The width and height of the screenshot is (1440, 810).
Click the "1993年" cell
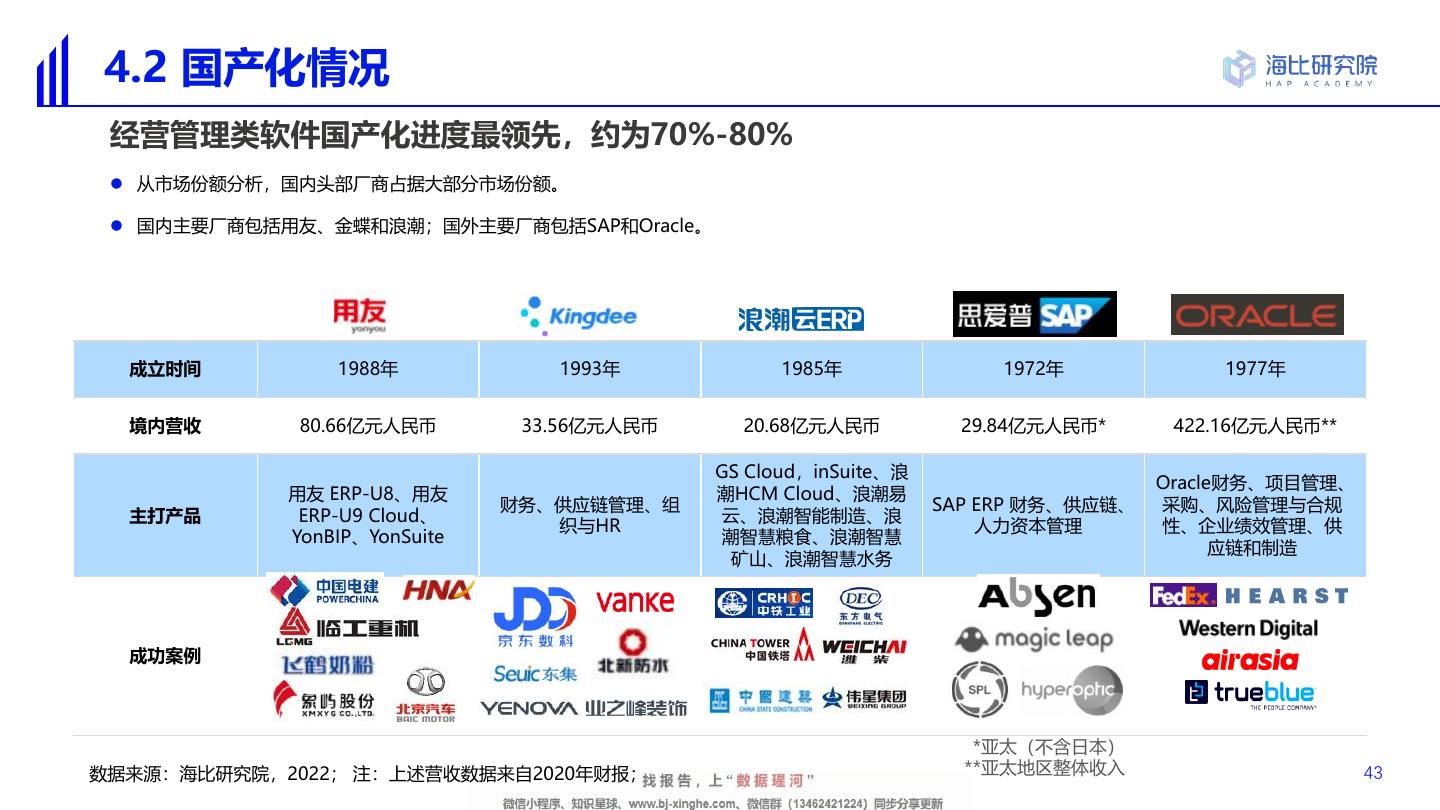click(x=590, y=369)
